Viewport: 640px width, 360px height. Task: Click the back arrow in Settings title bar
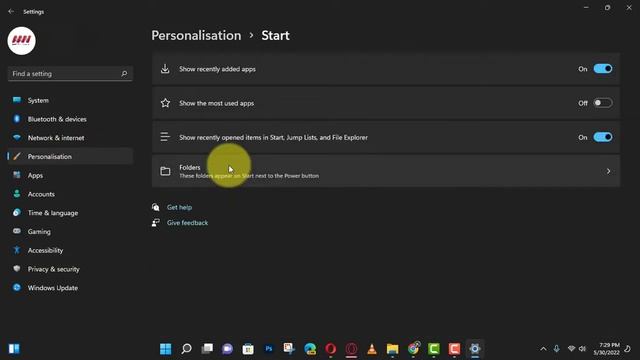[11, 12]
